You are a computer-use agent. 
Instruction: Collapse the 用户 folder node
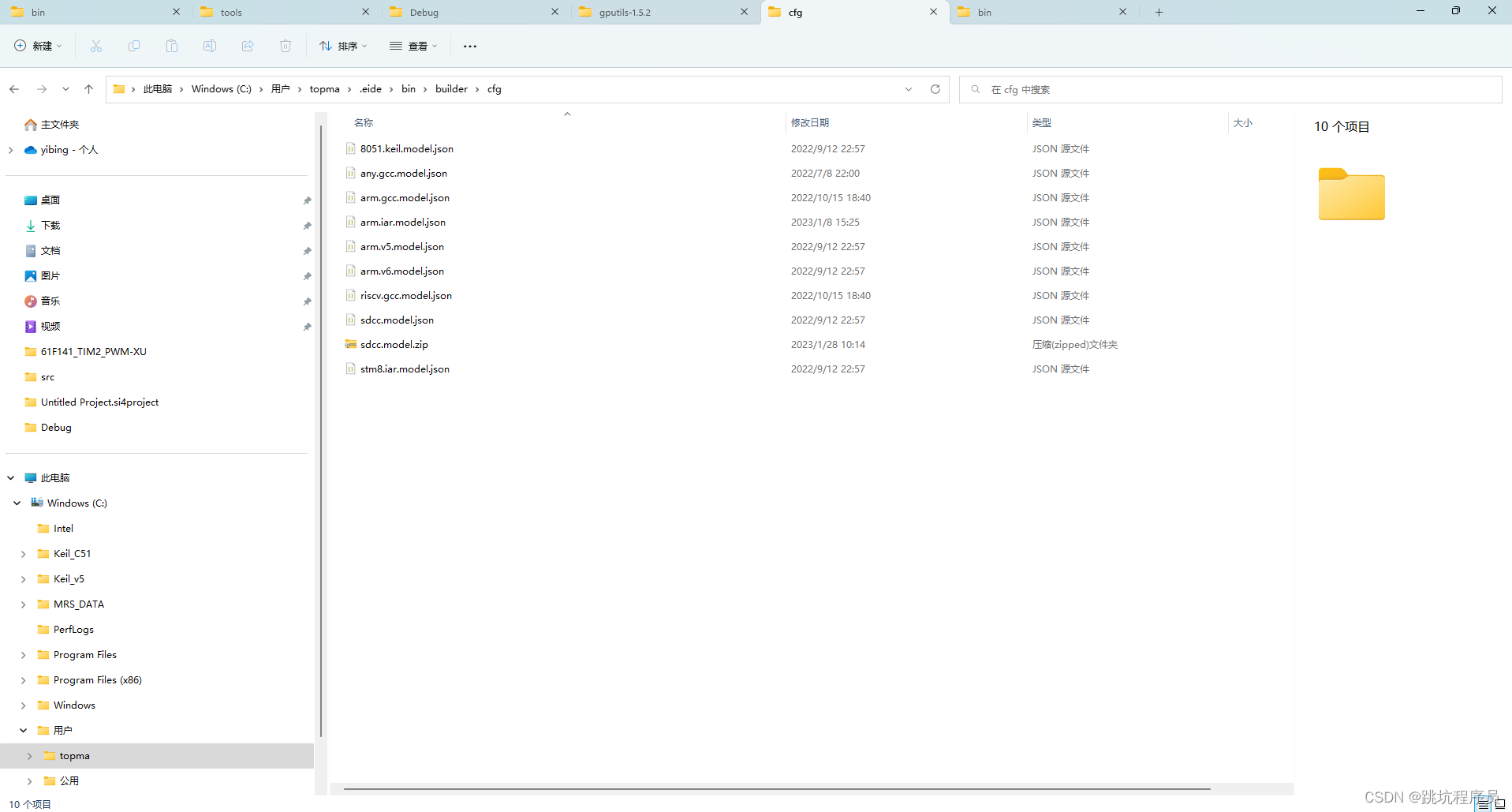coord(23,731)
